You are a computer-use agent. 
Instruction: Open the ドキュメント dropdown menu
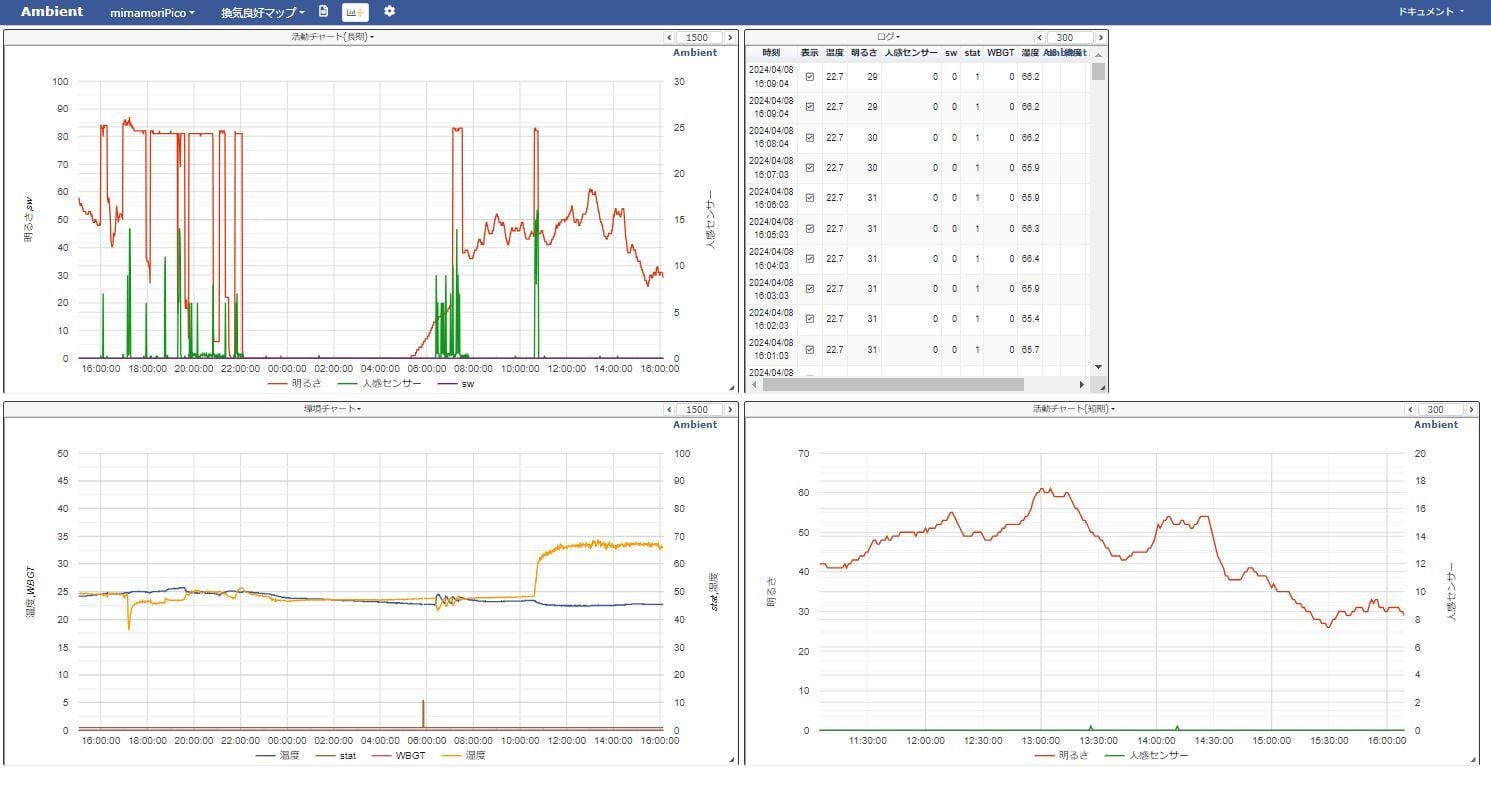(1430, 12)
